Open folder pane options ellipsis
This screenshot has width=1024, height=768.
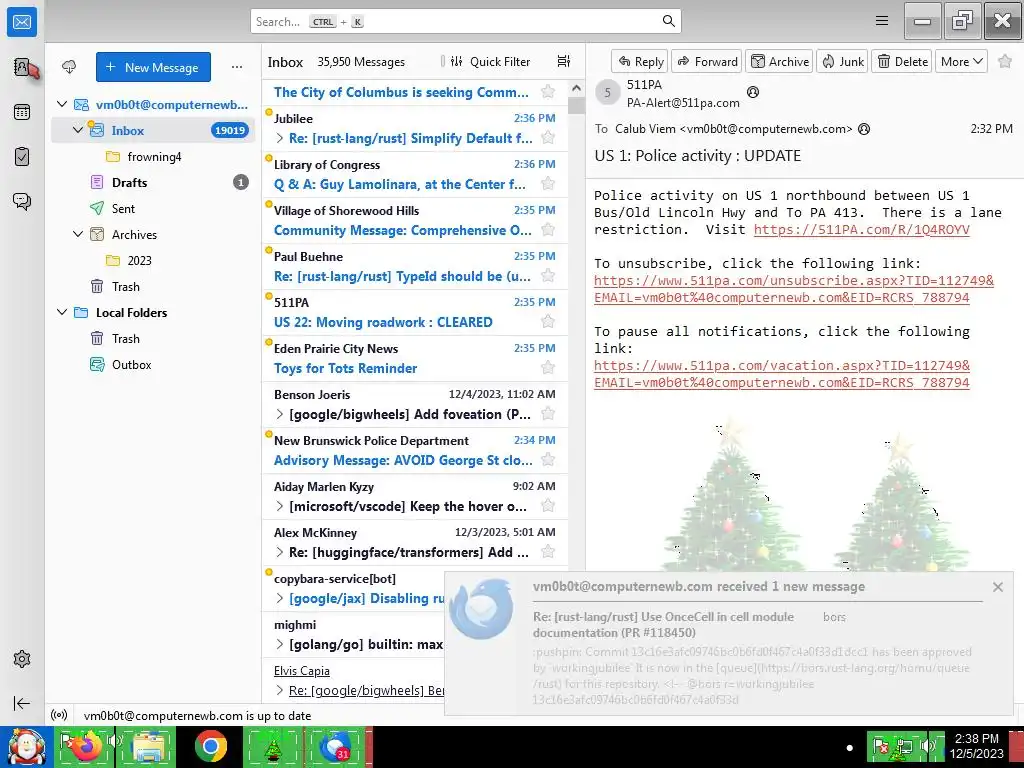click(x=237, y=67)
